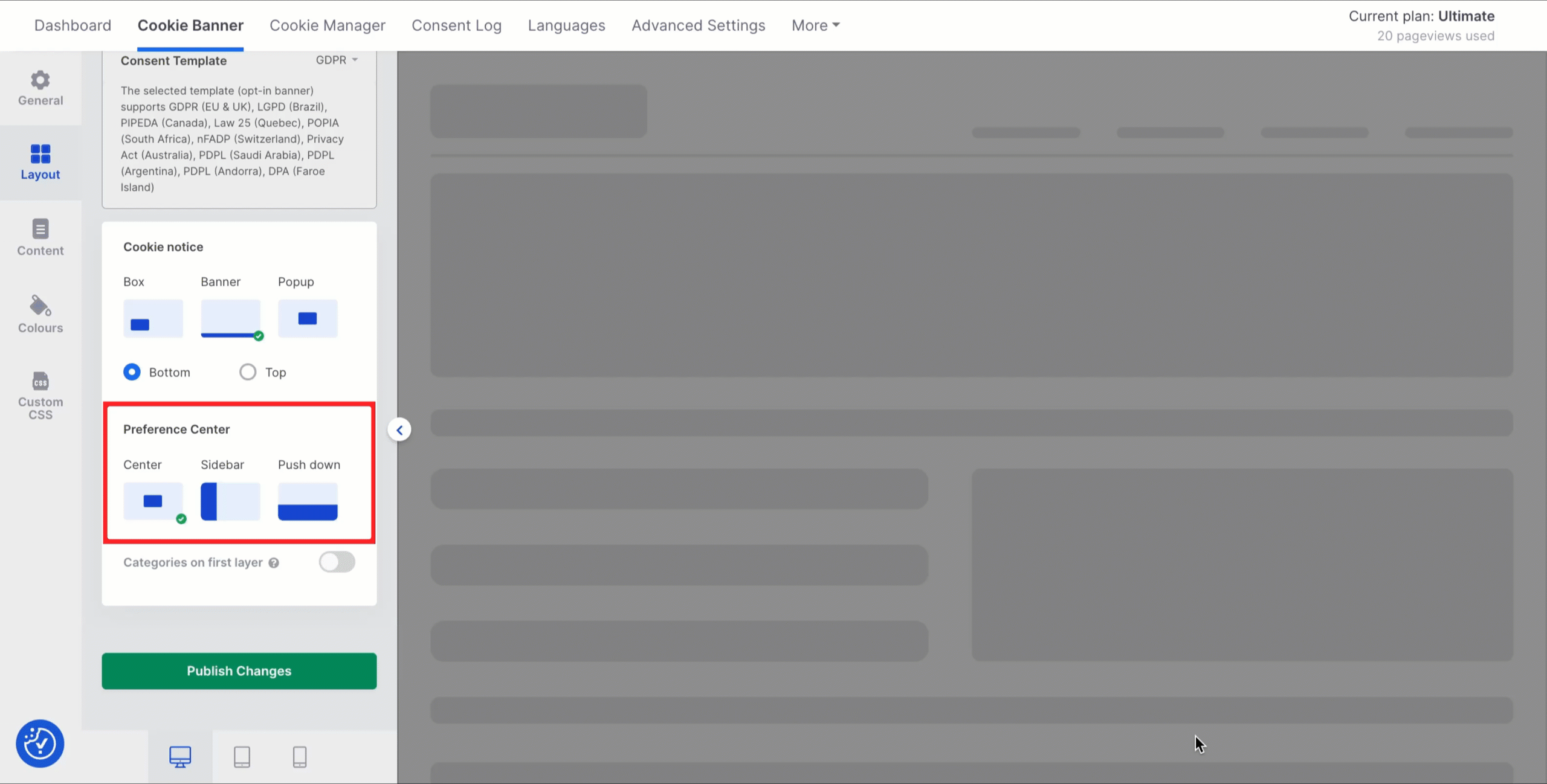The height and width of the screenshot is (784, 1547).
Task: Toggle Categories on first layer switch
Action: [337, 562]
